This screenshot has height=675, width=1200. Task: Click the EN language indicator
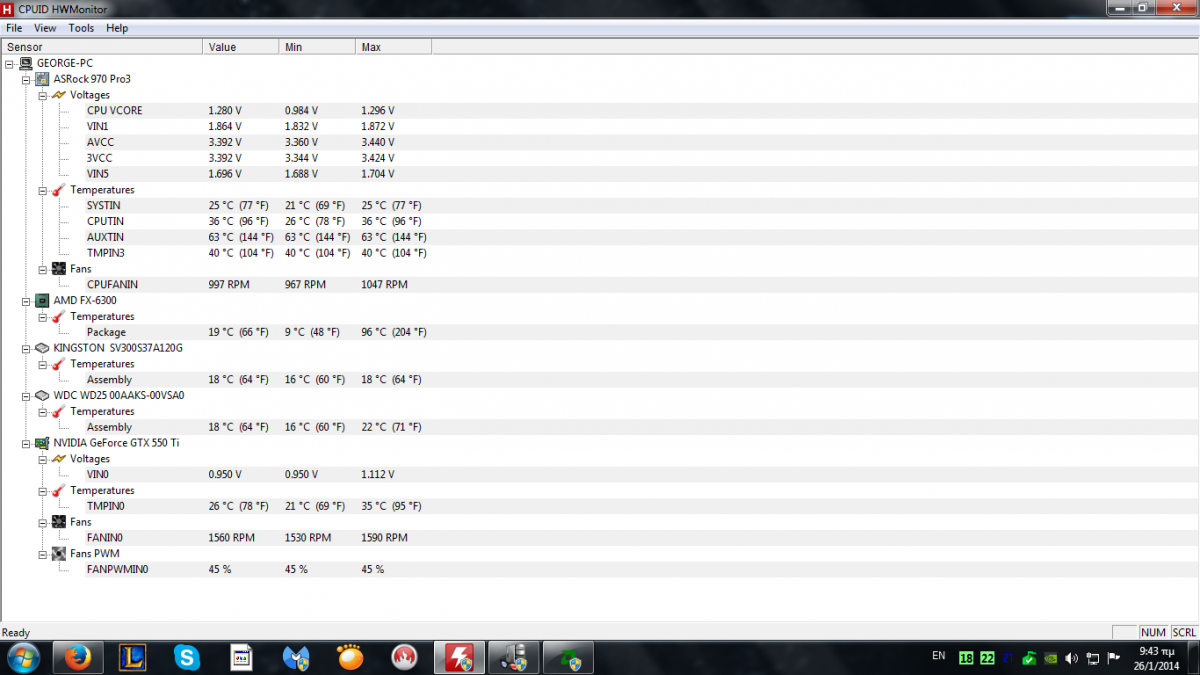tap(938, 656)
